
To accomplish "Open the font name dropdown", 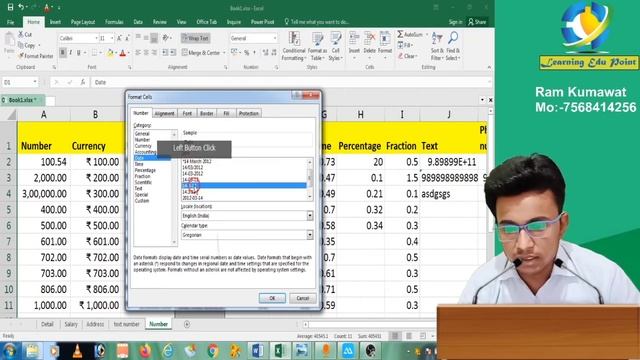I will coord(96,38).
